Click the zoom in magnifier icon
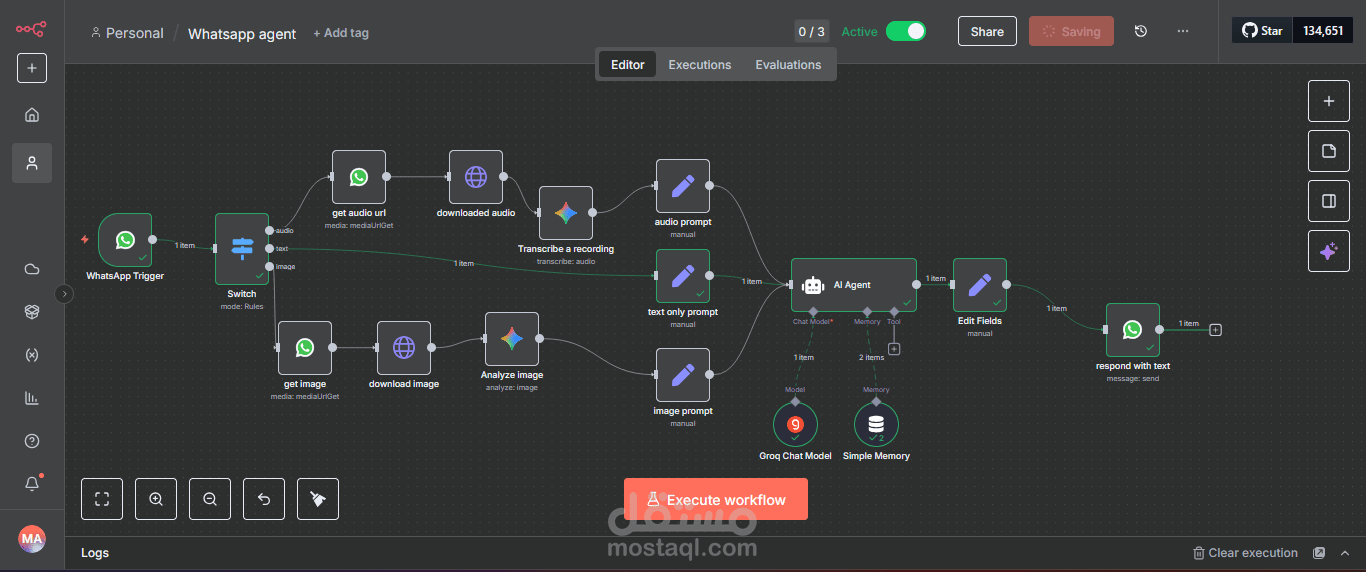The height and width of the screenshot is (572, 1366). [x=156, y=499]
